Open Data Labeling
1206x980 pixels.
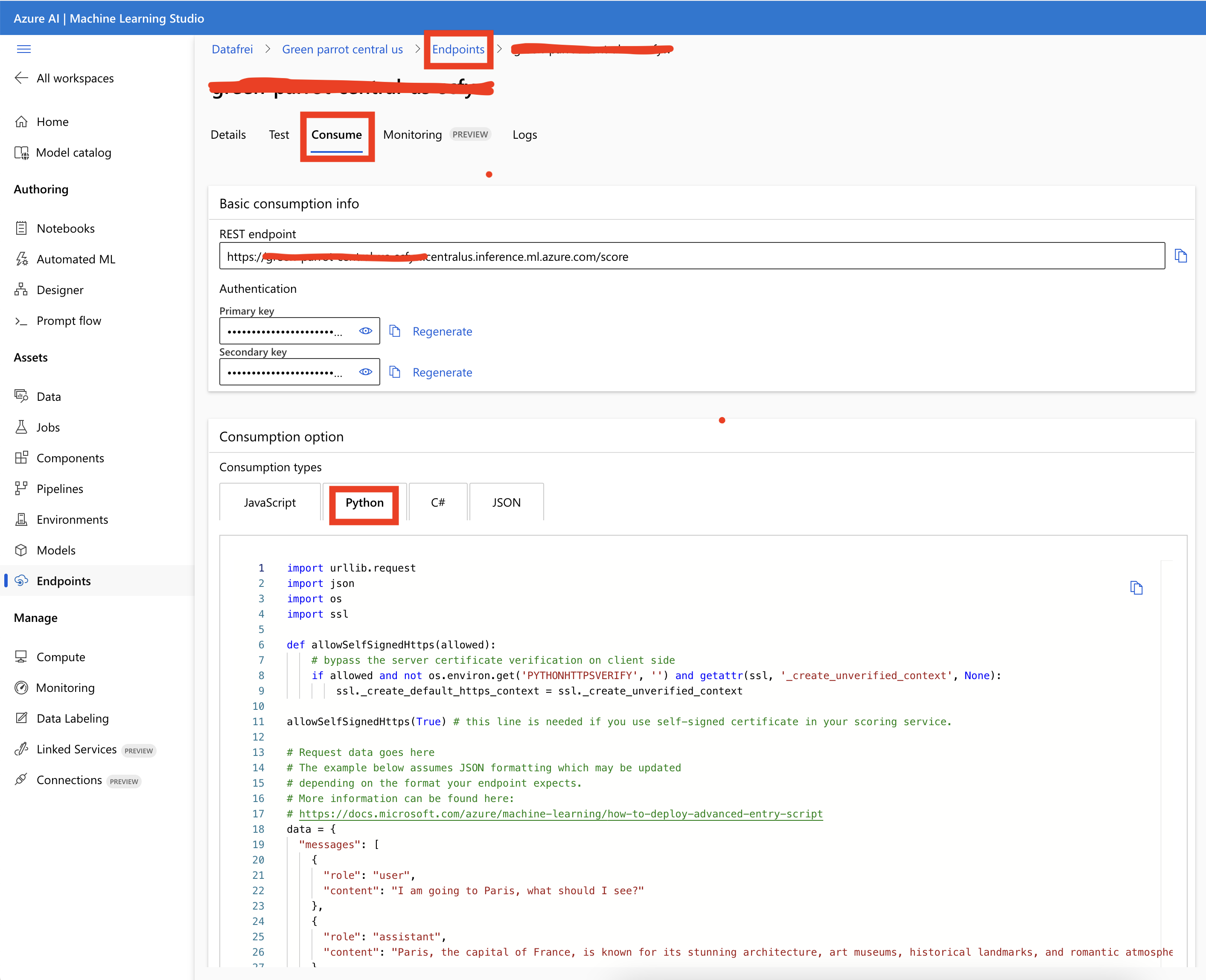(61, 719)
